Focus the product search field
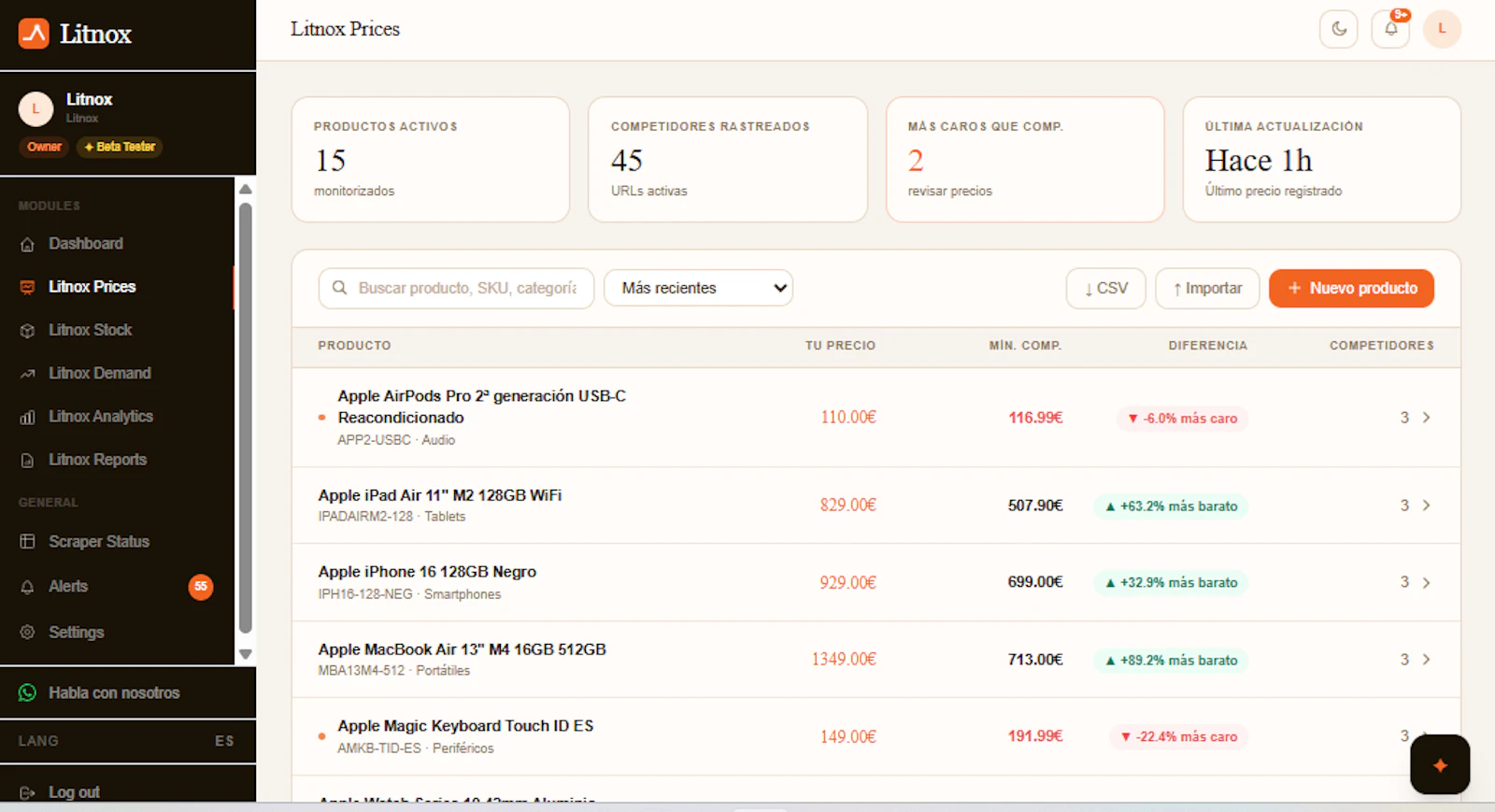Viewport: 1495px width, 812px height. pyautogui.click(x=456, y=288)
